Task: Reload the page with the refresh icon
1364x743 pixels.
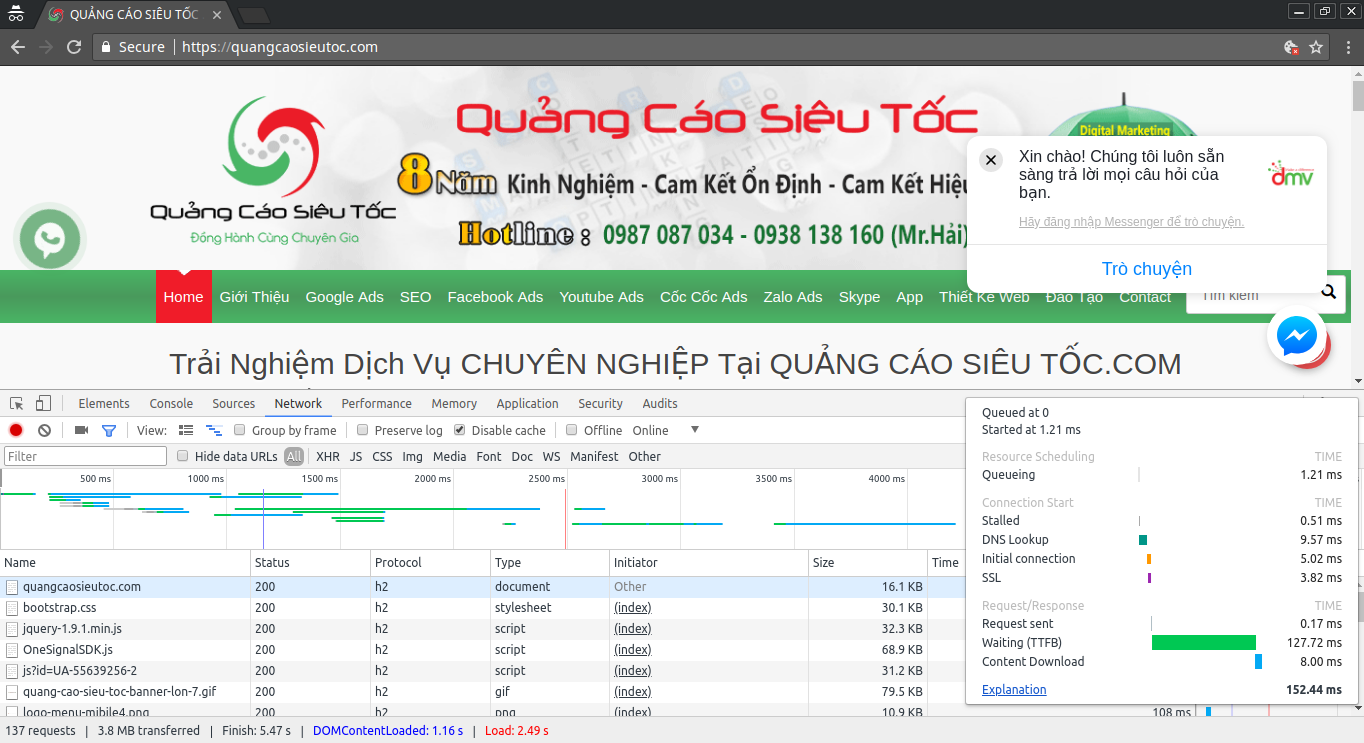Action: 74,47
